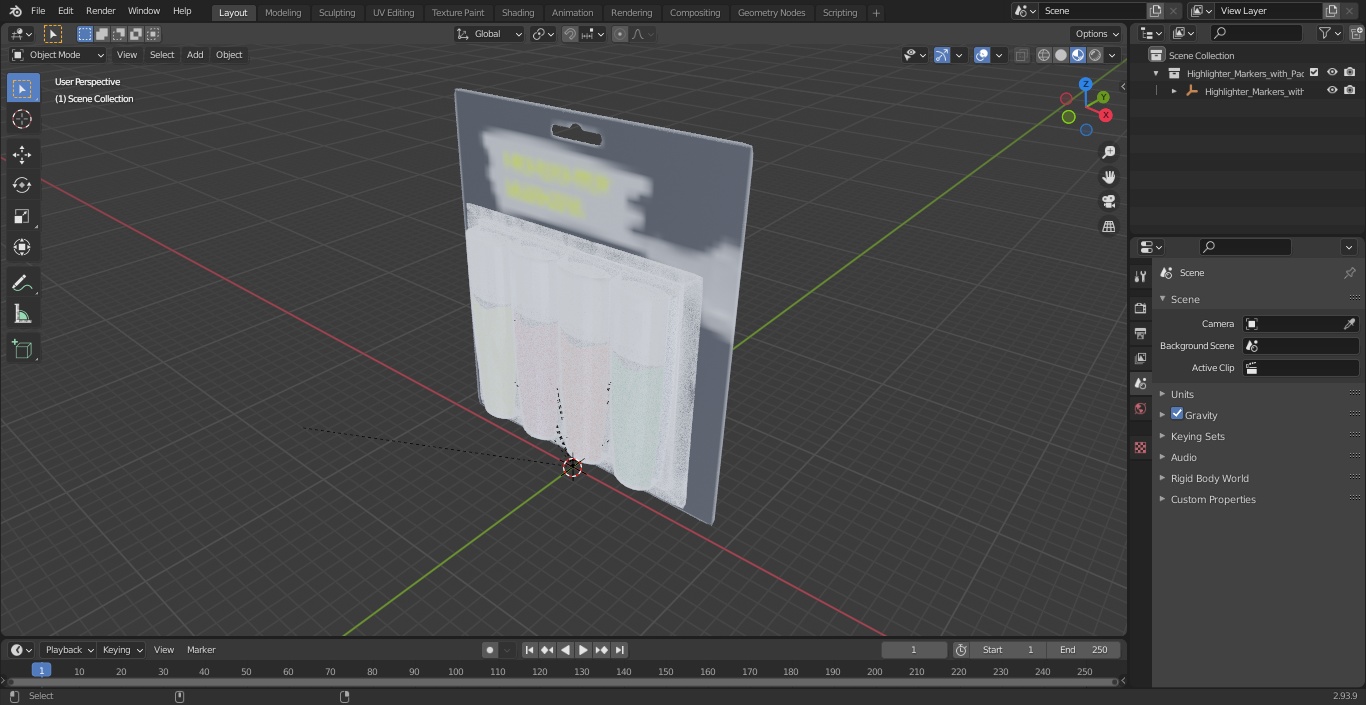Toggle render visibility of Highlighter_Markers_with object

[x=1349, y=91]
